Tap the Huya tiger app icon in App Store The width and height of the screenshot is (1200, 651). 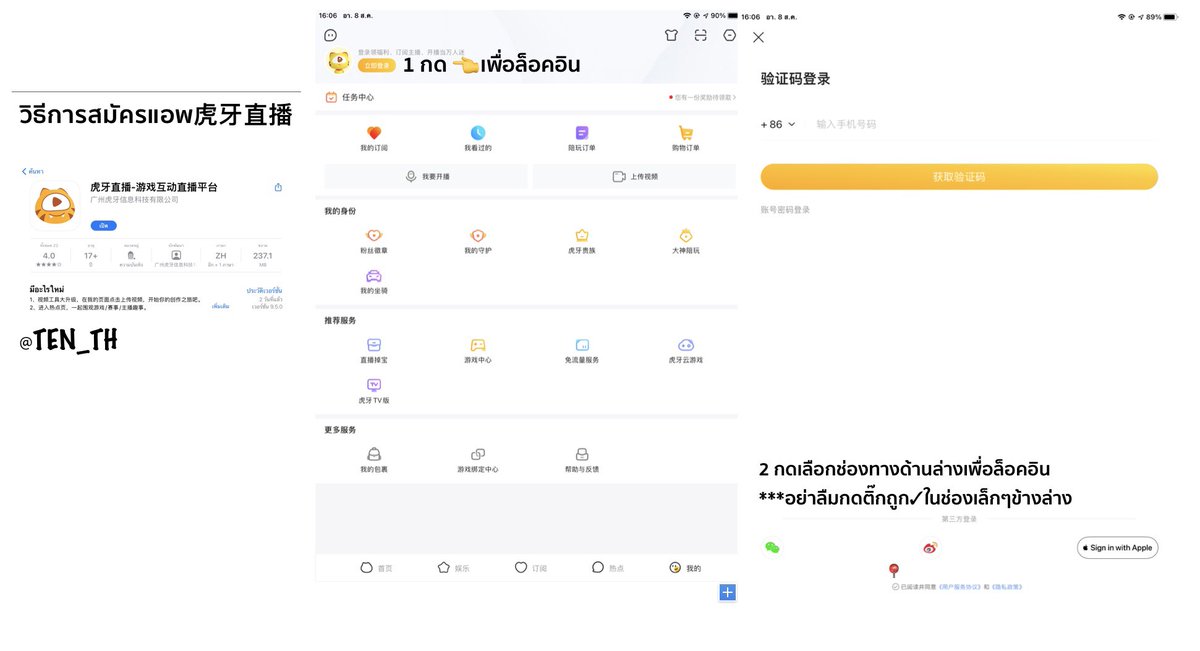point(55,207)
